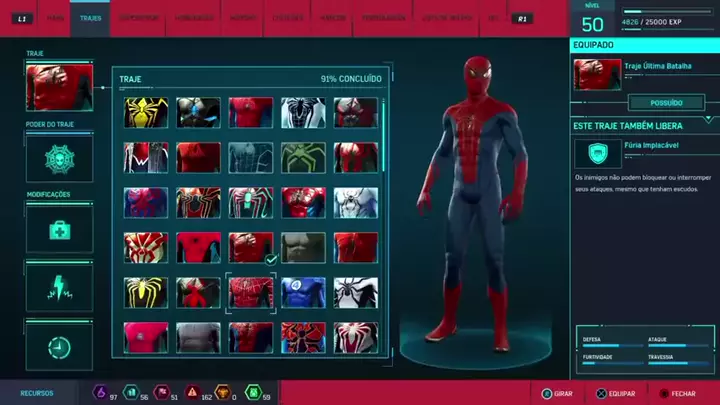Image resolution: width=720 pixels, height=405 pixels.
Task: Click the Fechar control prompt
Action: (677, 394)
